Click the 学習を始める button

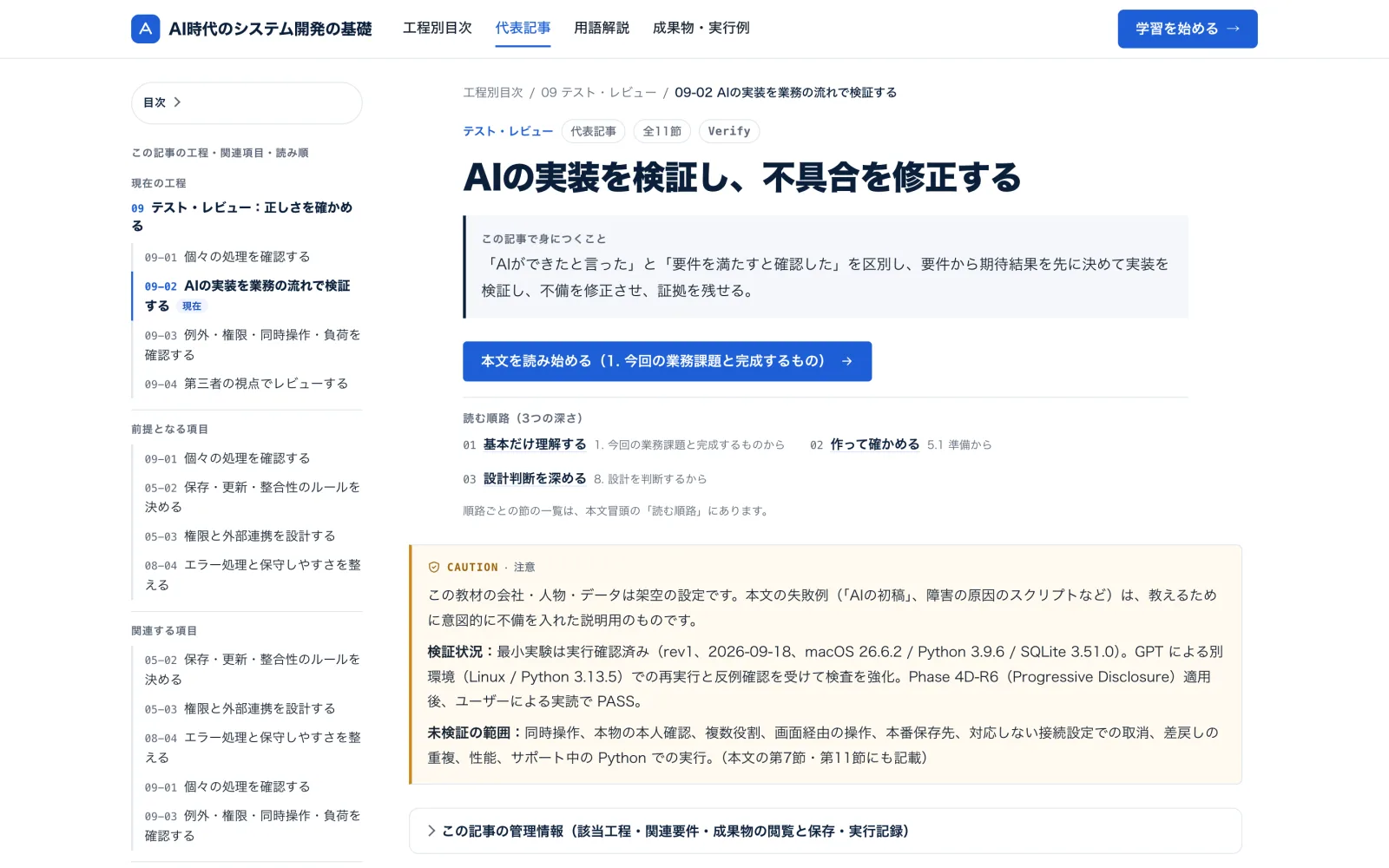click(x=1188, y=29)
